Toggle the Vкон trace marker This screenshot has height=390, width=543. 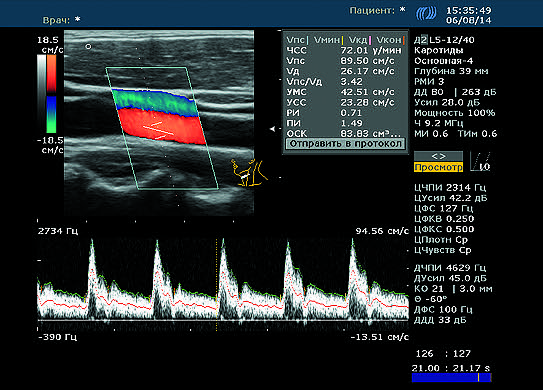click(390, 40)
